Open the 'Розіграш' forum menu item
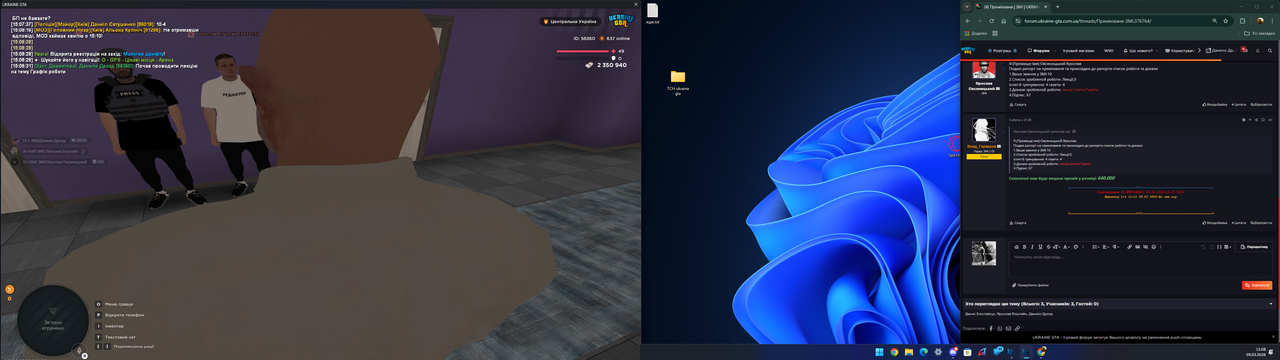 (1002, 50)
